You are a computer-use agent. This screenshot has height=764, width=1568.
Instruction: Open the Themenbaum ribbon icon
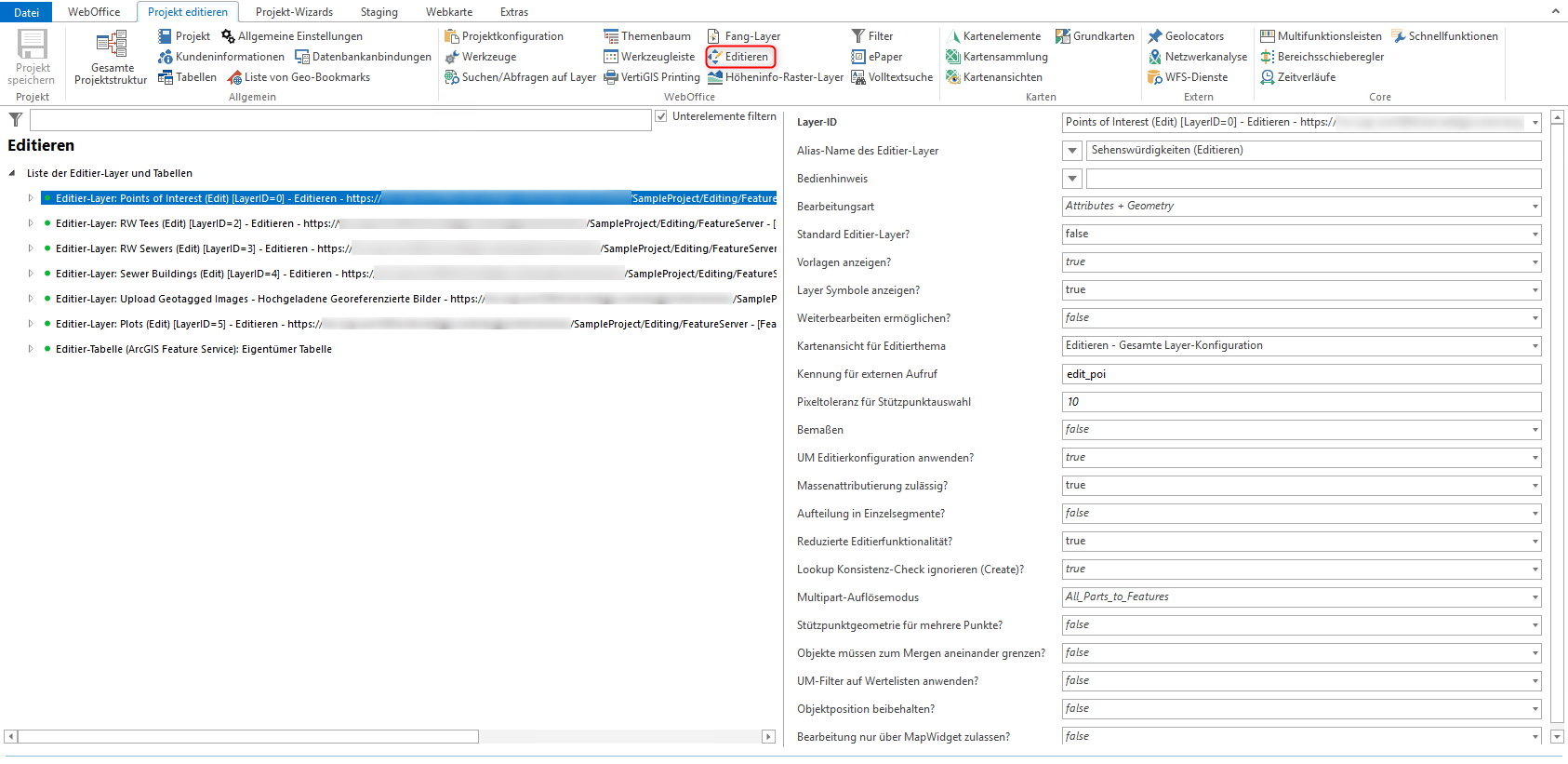[x=611, y=36]
